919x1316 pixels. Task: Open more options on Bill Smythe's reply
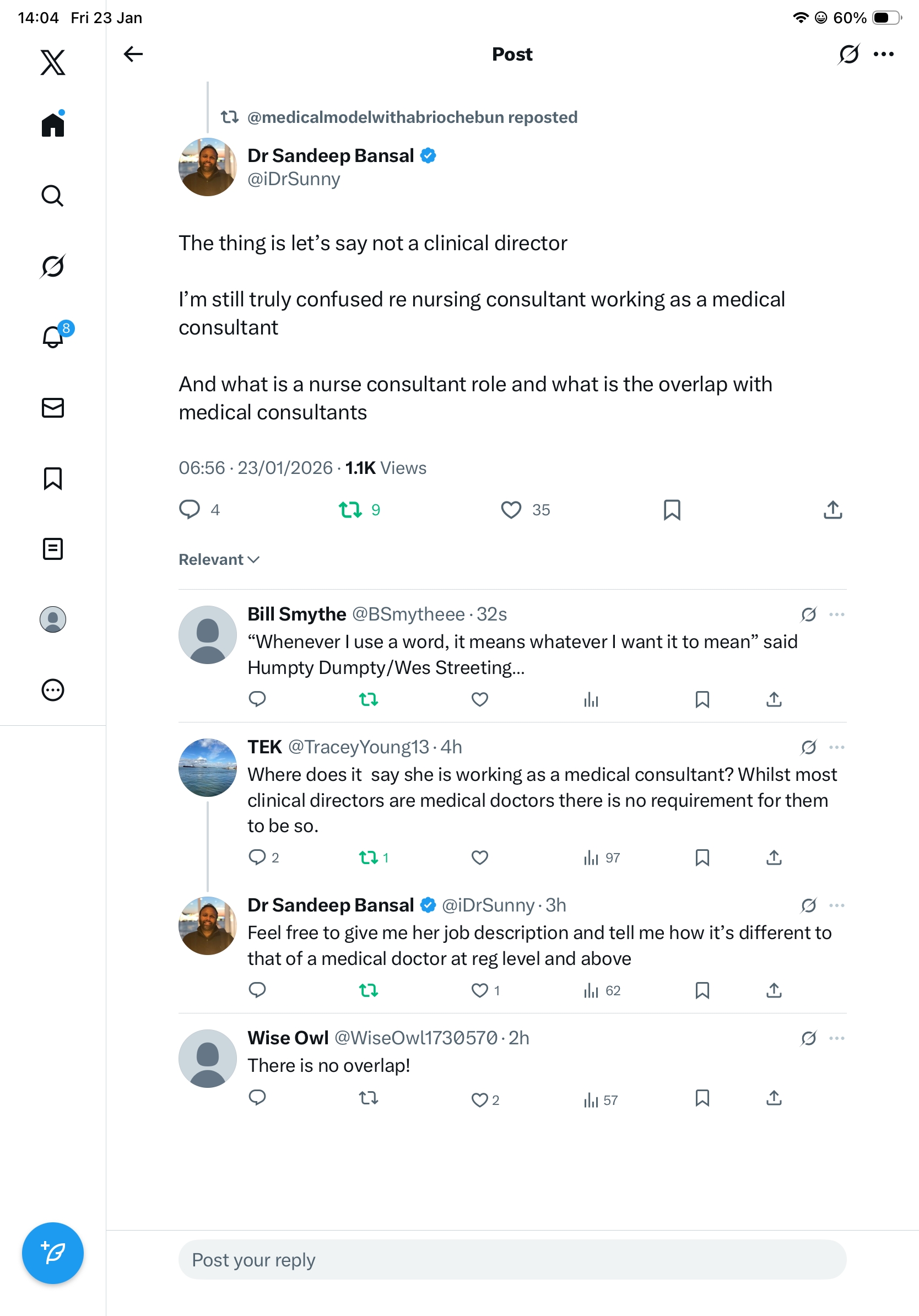[836, 614]
